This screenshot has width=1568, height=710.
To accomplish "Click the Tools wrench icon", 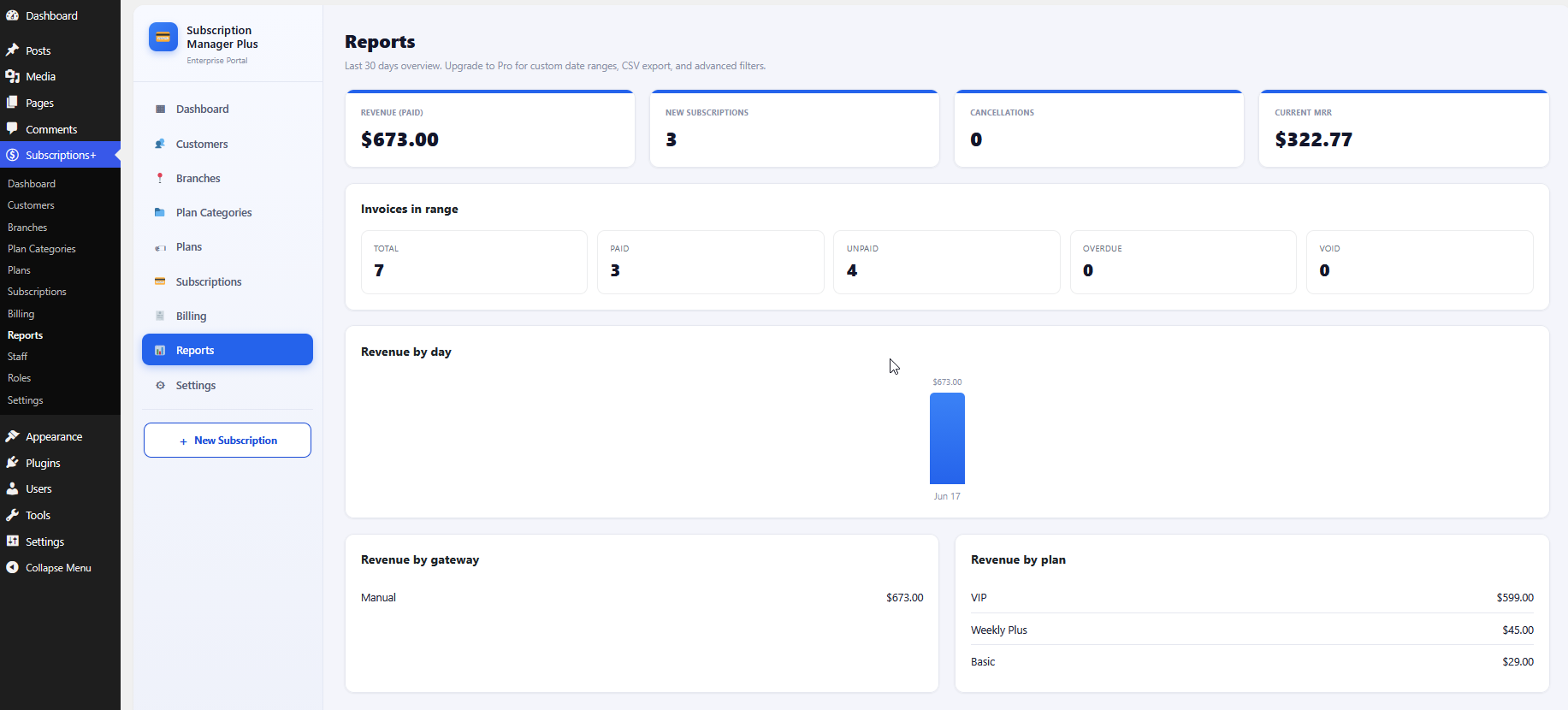I will (12, 515).
